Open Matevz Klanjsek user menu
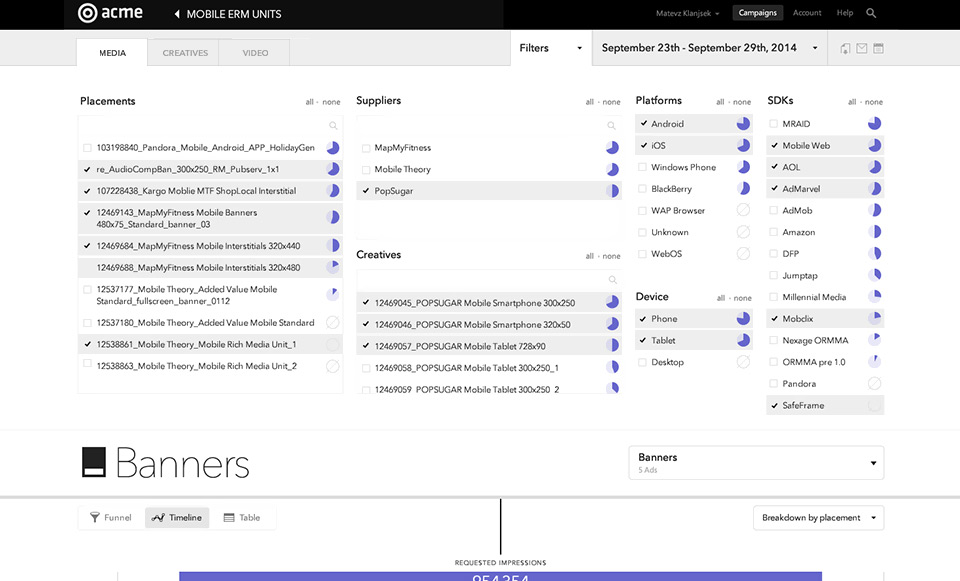Screen dimensions: 960x581 click(x=688, y=13)
